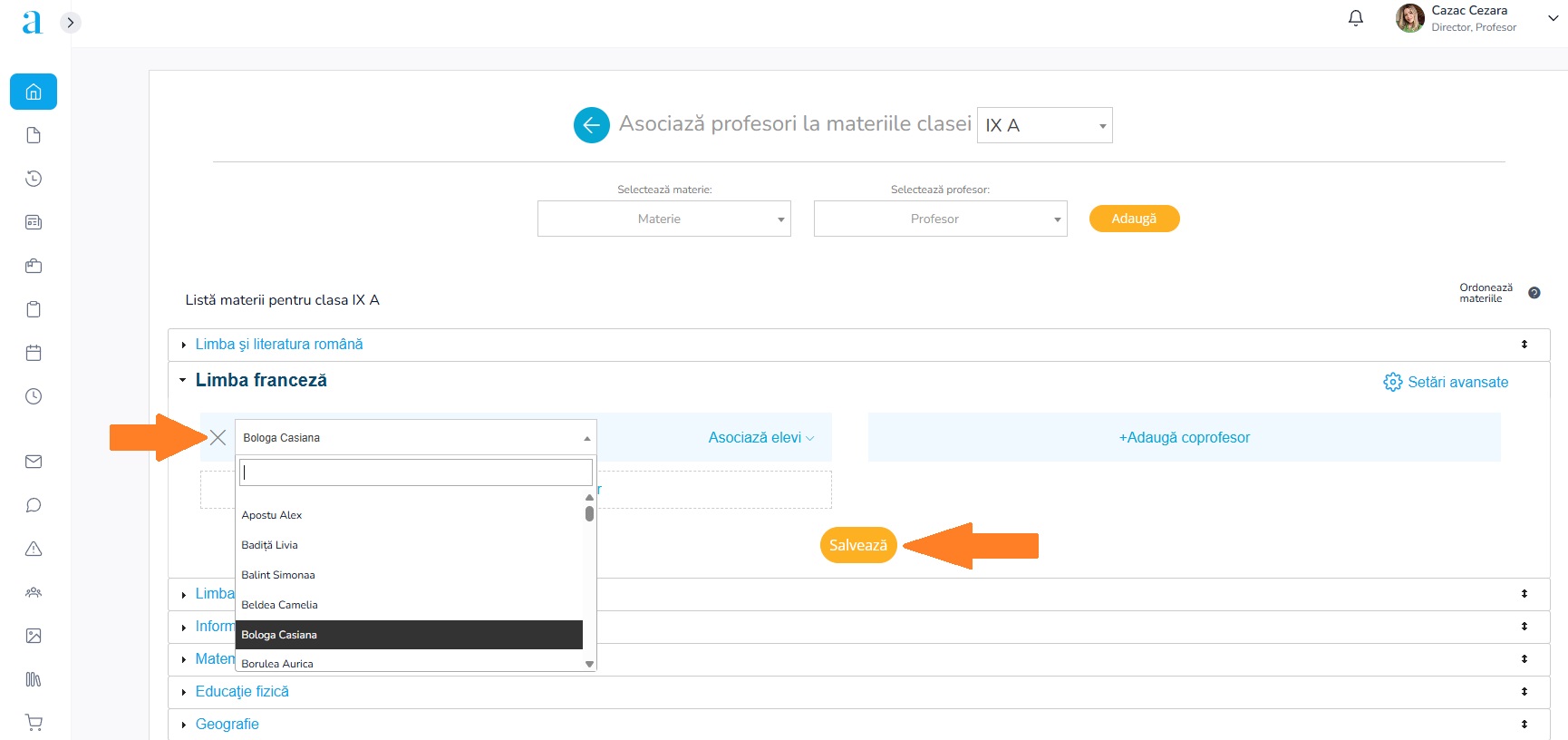Click the shopping cart sidebar icon
This screenshot has width=1568, height=740.
coord(34,723)
